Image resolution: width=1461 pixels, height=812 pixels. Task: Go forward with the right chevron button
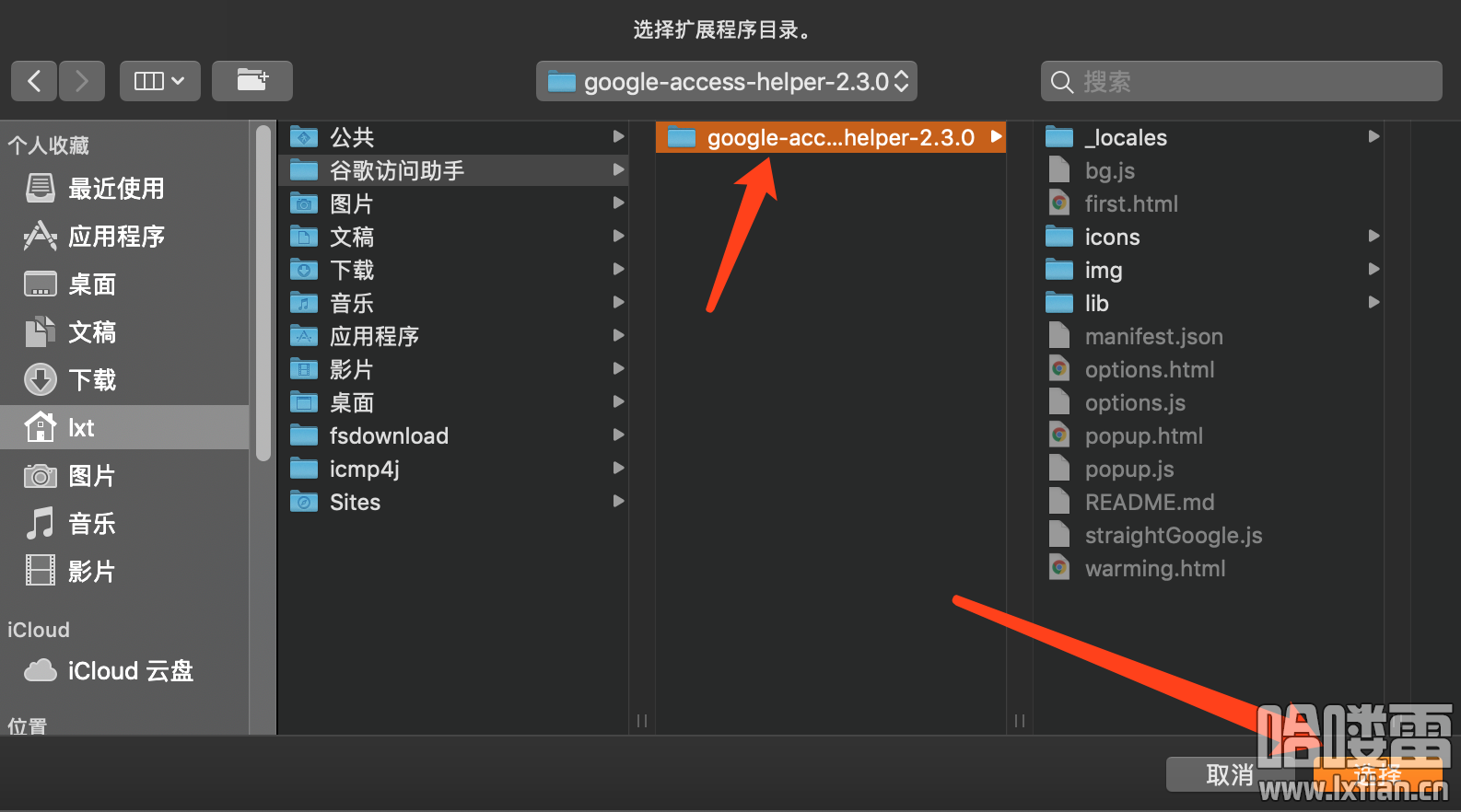(x=82, y=81)
